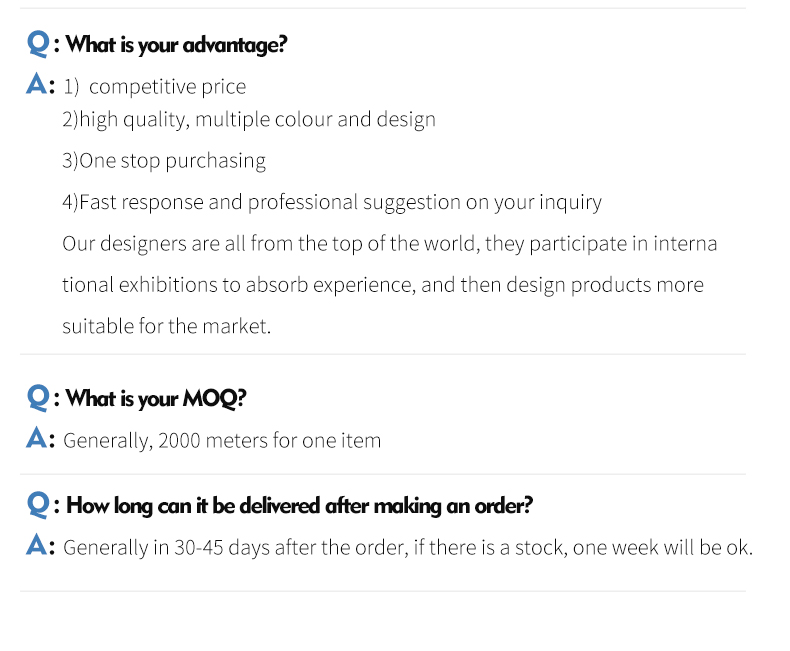Click the 'Fast response and professional suggestion' line
The image size is (790, 651).
[332, 203]
